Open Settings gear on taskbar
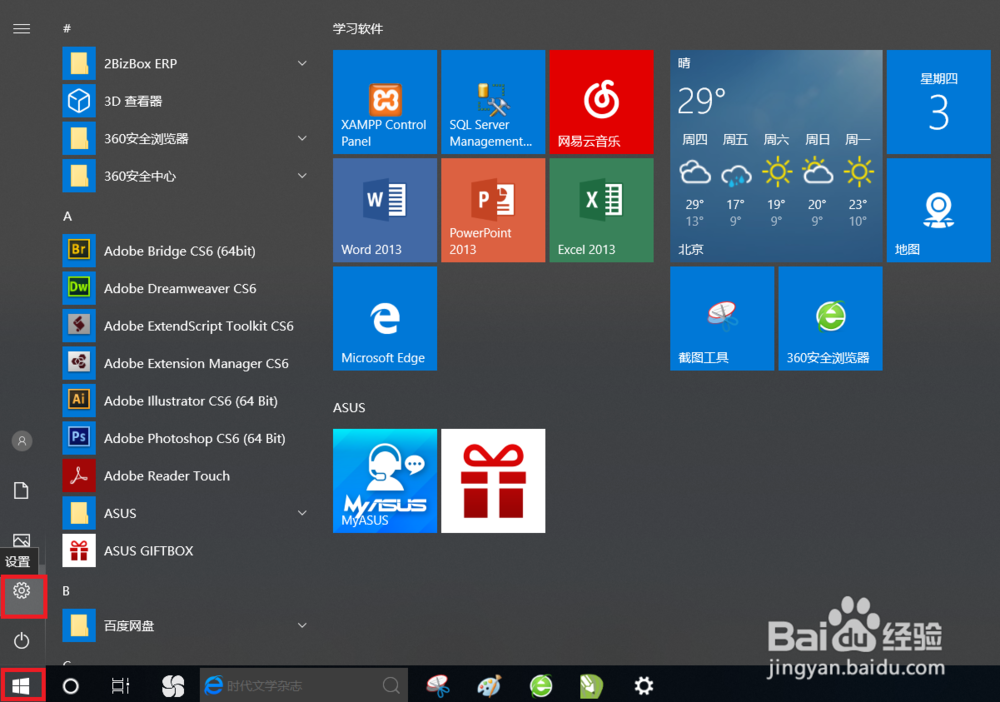1000x702 pixels. tap(643, 686)
